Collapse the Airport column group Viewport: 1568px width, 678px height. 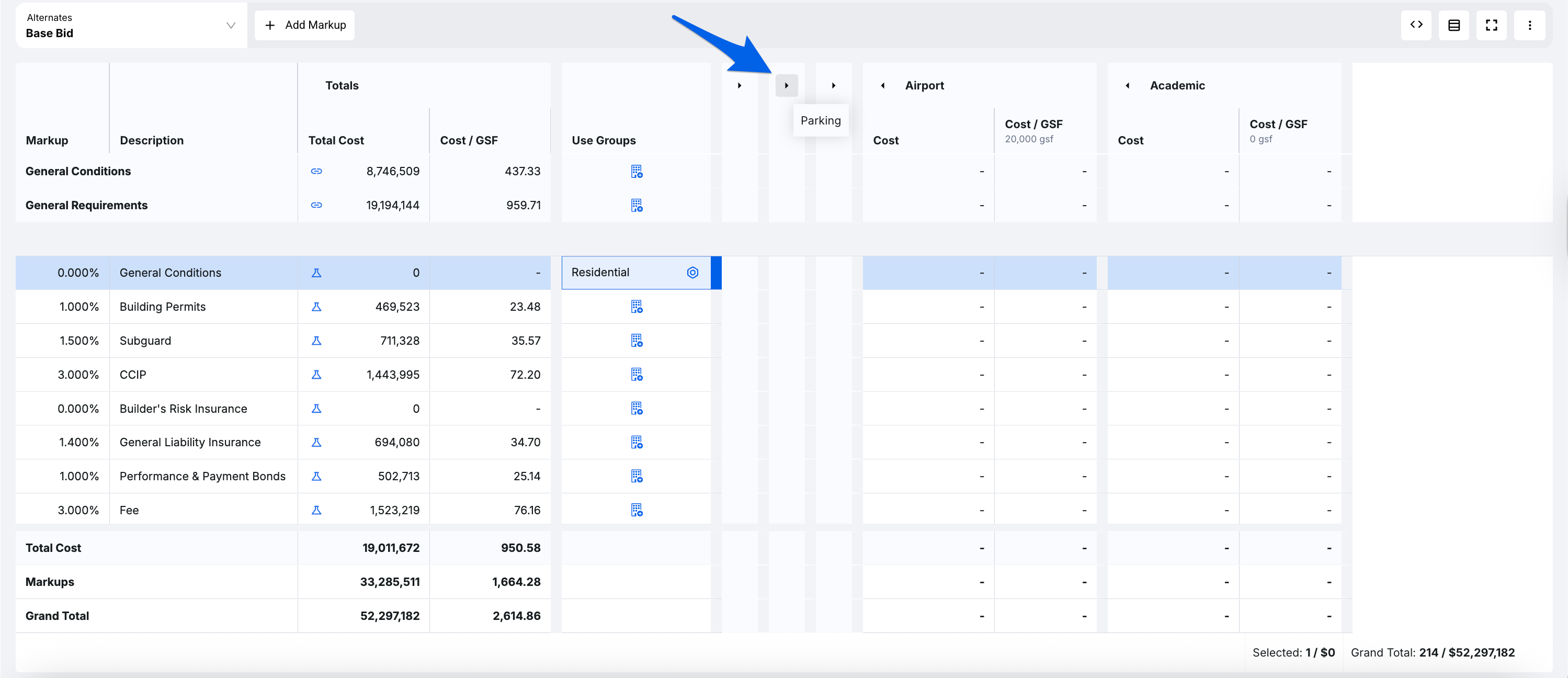pyautogui.click(x=883, y=86)
